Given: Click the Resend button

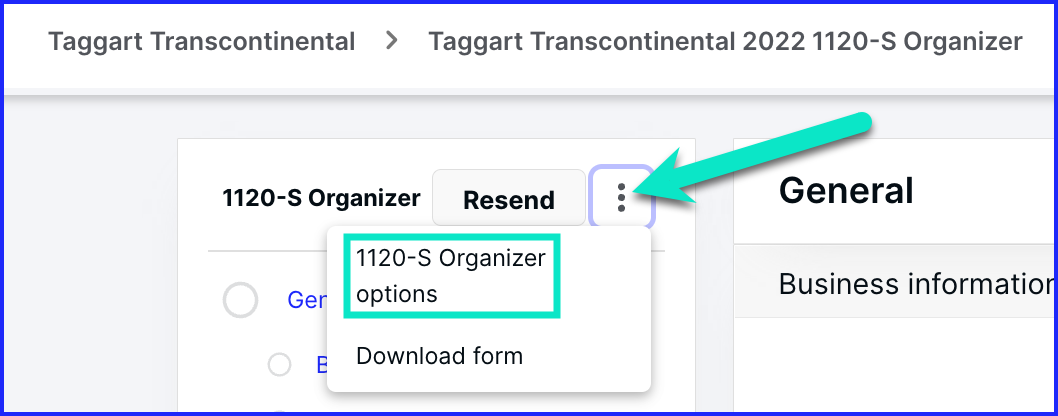Looking at the screenshot, I should [509, 198].
